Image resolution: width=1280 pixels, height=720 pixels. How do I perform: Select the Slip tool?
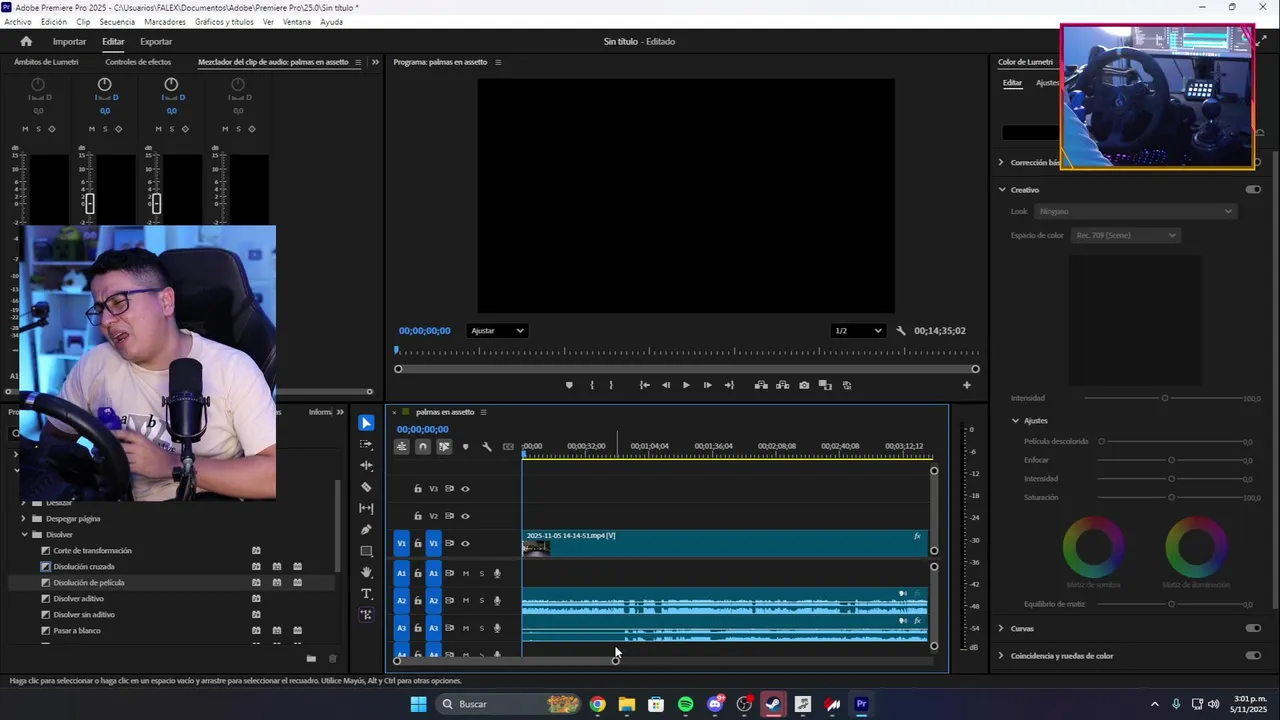pos(366,508)
